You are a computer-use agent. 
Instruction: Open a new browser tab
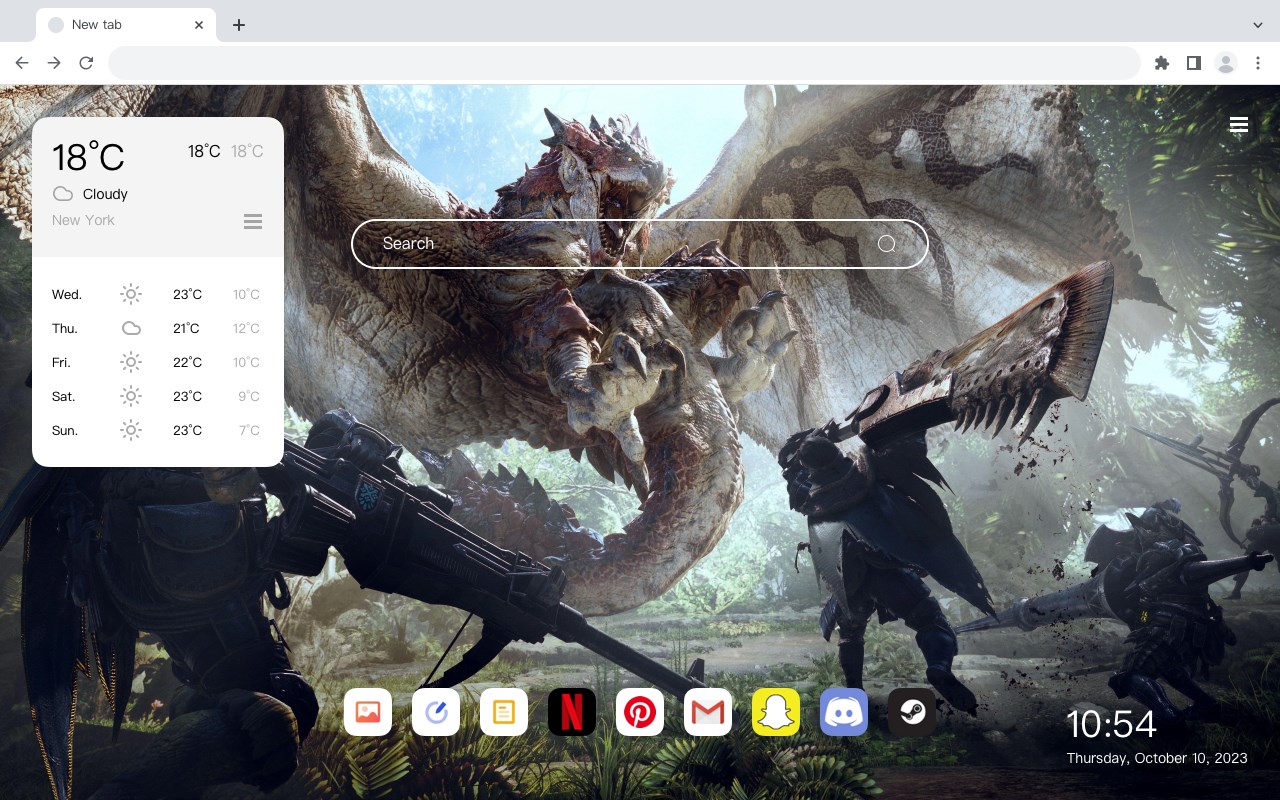tap(238, 25)
